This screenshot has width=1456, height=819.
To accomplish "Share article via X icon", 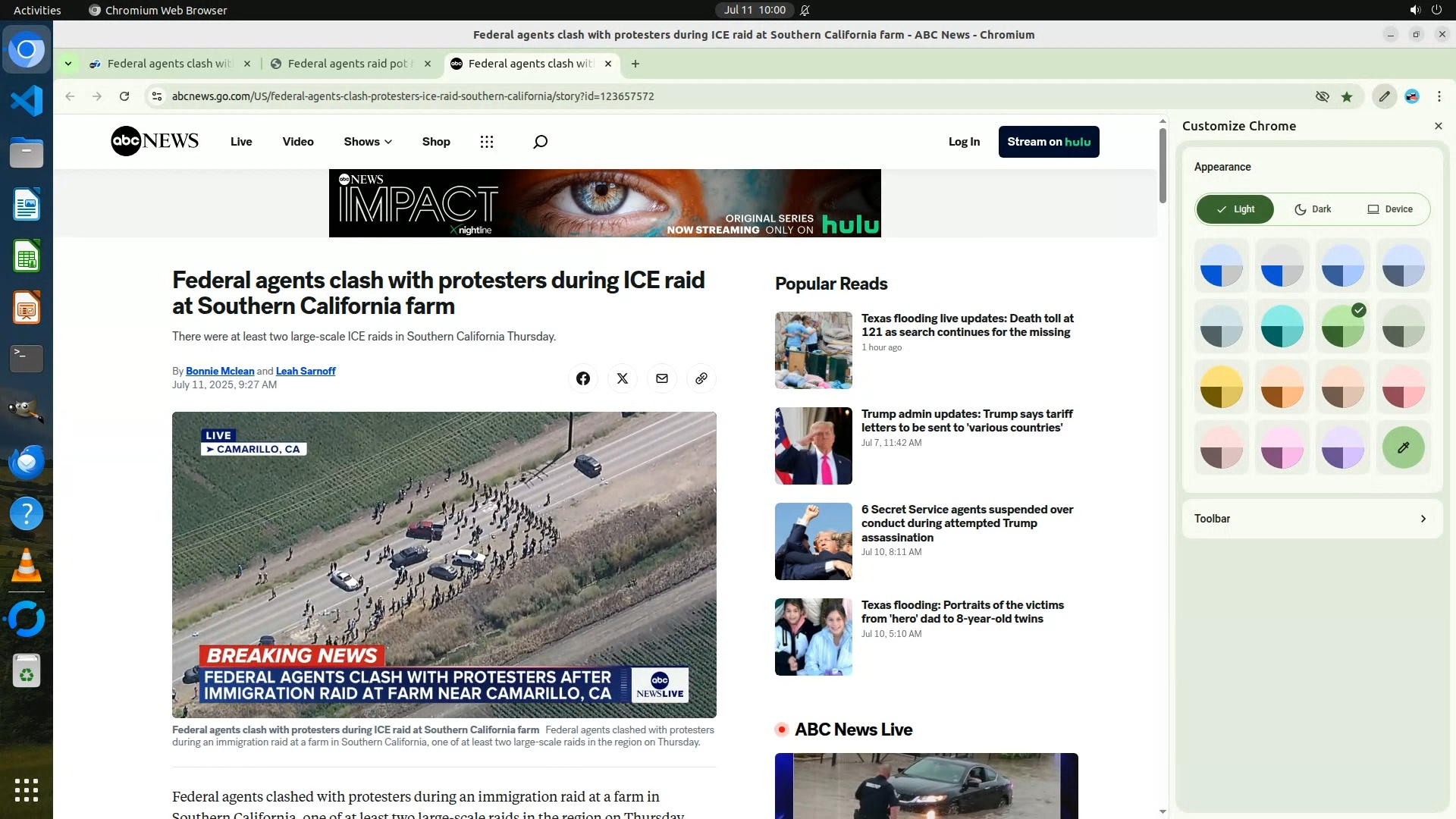I will (x=622, y=378).
